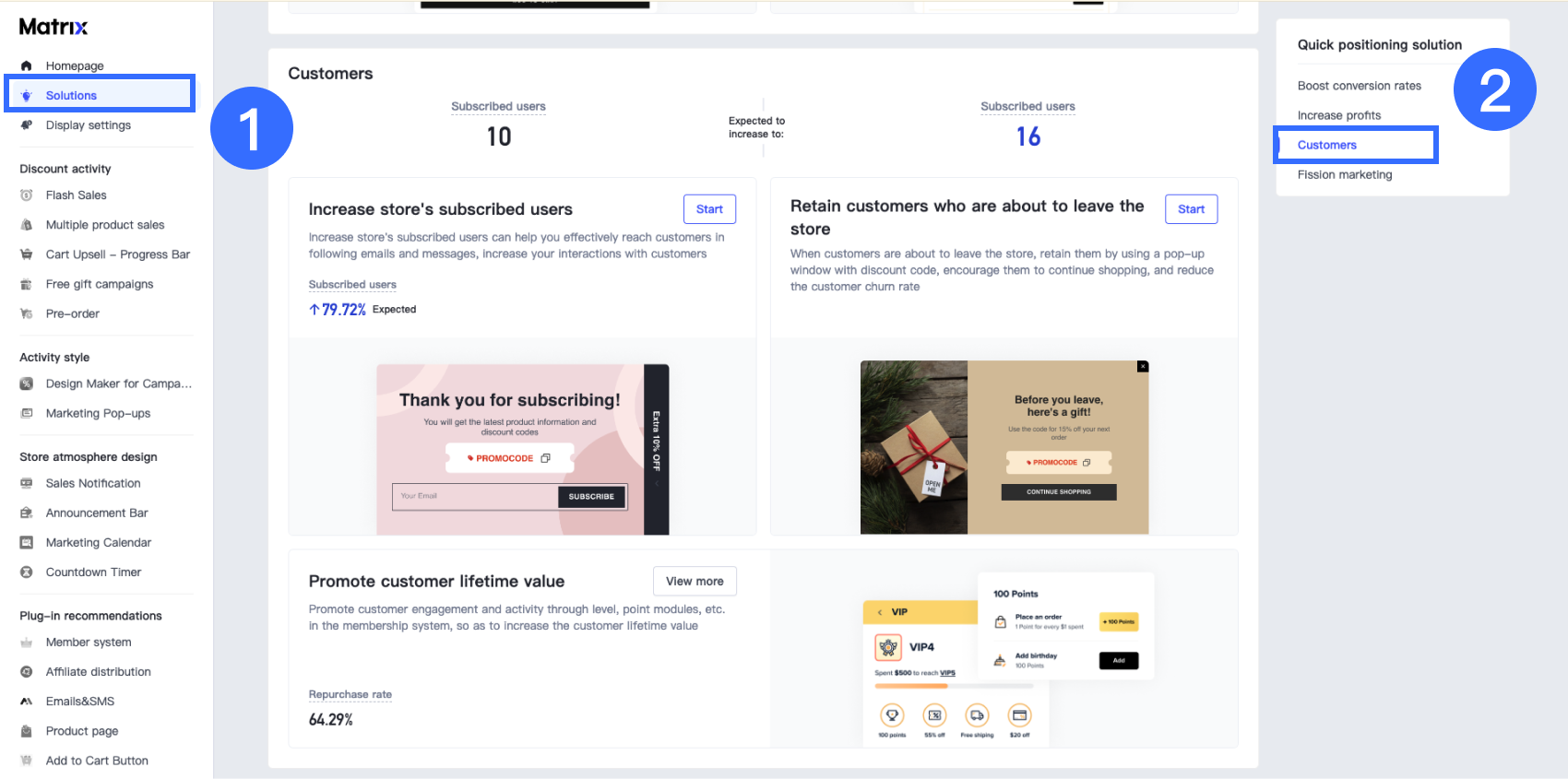The width and height of the screenshot is (1568, 779).
Task: Open Display settings menu item
Action: pyautogui.click(x=89, y=125)
